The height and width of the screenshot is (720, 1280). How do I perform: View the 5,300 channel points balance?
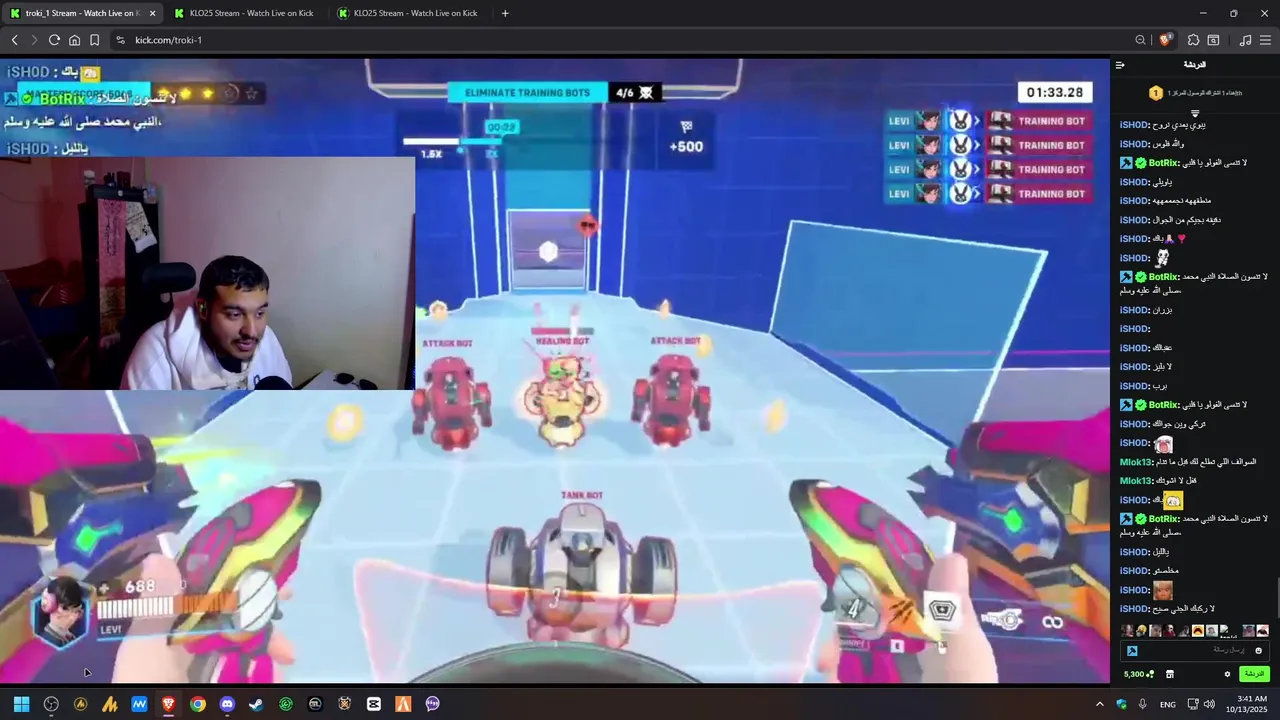point(1138,674)
